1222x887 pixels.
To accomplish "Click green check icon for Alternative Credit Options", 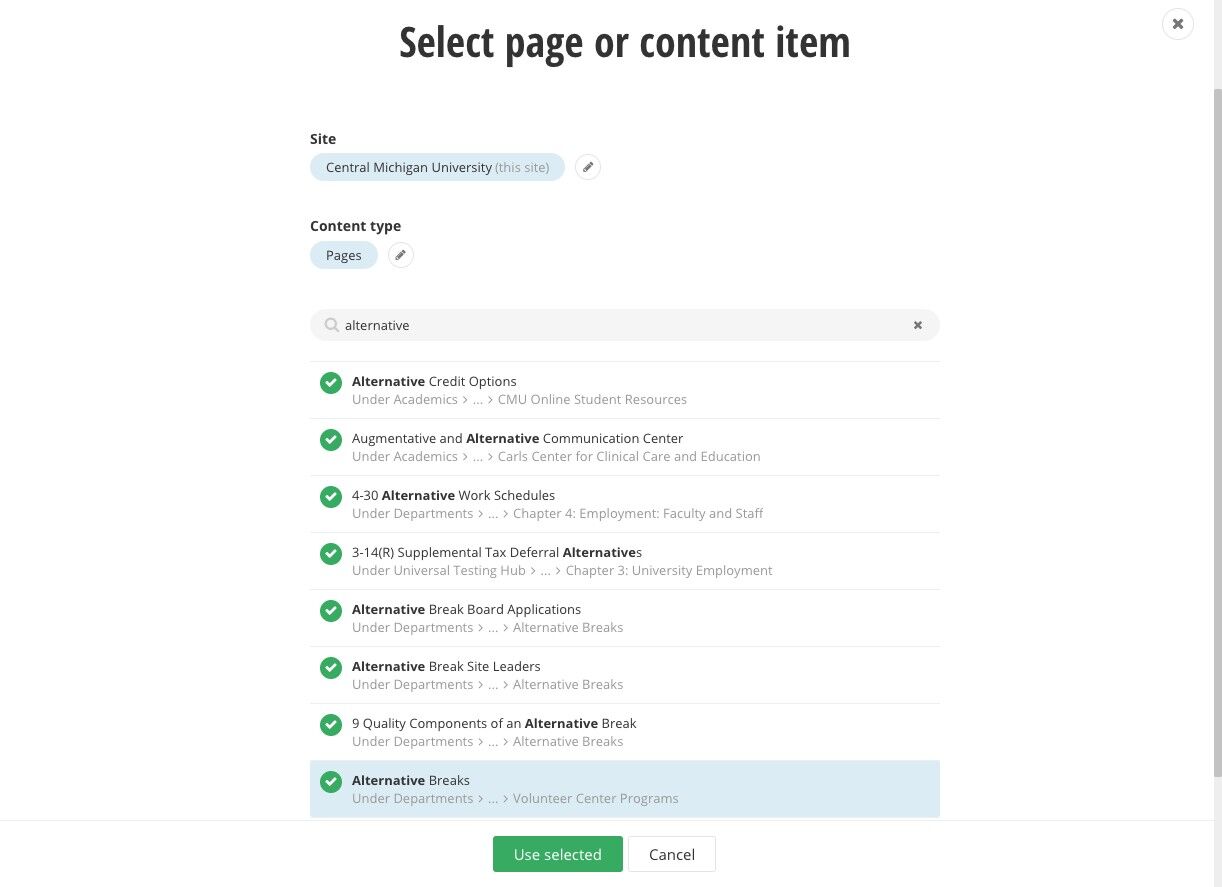I will click(331, 382).
